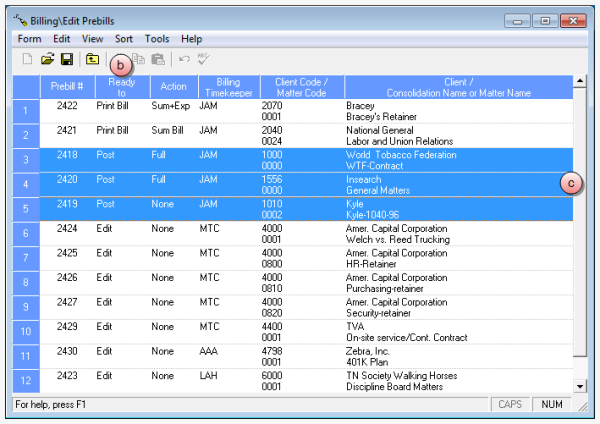Click the folder-up arrow toolbar icon
The image size is (600, 424).
(x=92, y=60)
